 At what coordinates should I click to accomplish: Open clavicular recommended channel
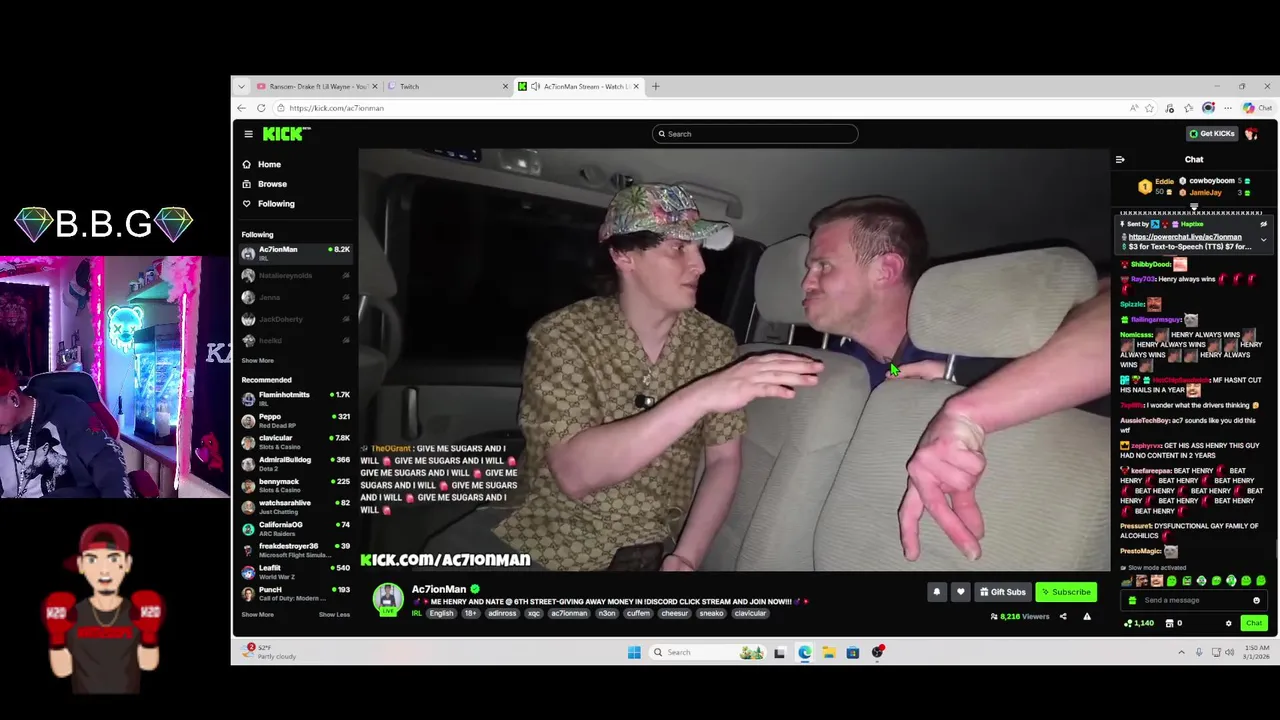click(x=296, y=441)
